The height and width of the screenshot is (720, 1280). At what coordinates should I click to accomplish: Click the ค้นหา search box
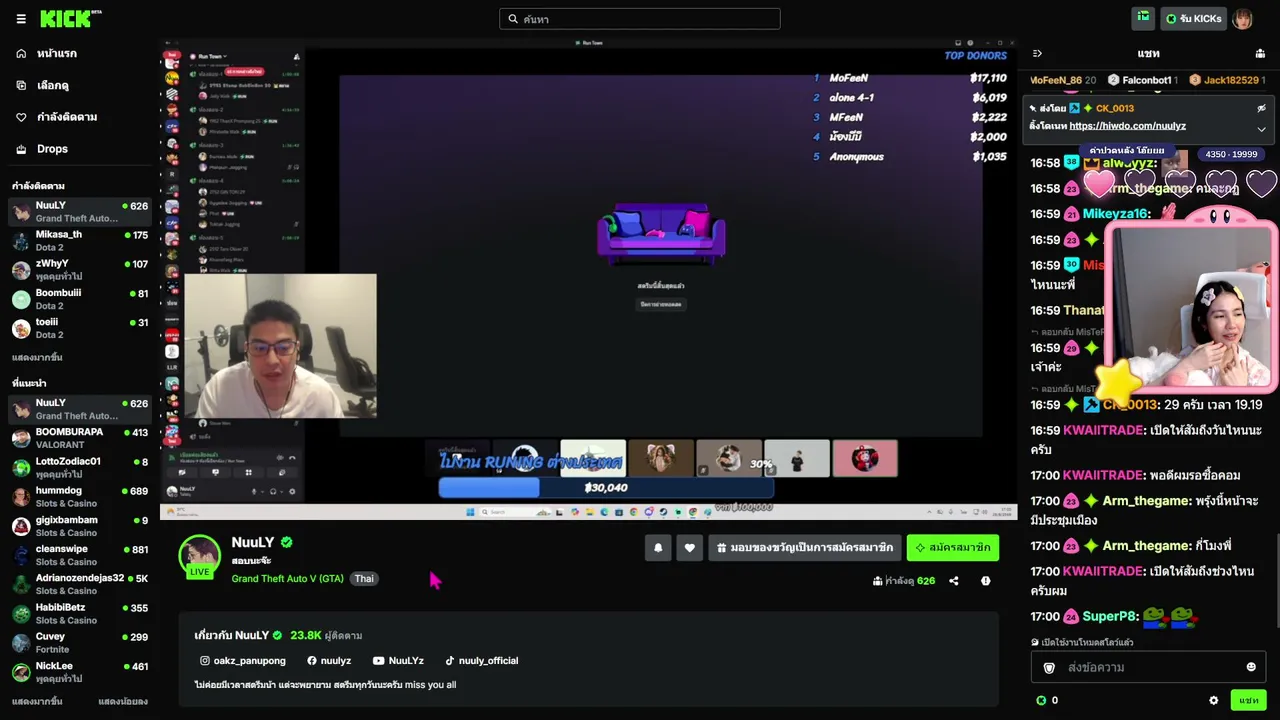click(640, 19)
